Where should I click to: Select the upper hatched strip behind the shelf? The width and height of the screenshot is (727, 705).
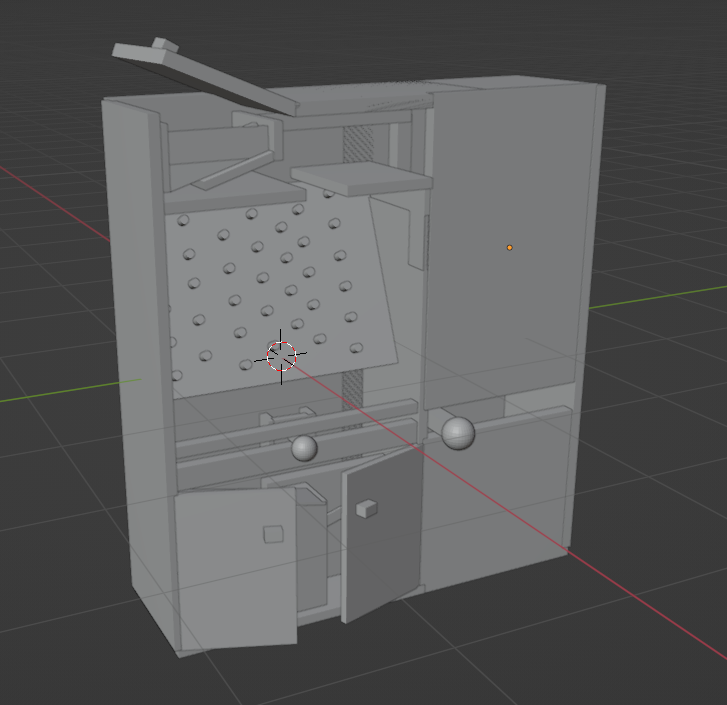coord(358,144)
